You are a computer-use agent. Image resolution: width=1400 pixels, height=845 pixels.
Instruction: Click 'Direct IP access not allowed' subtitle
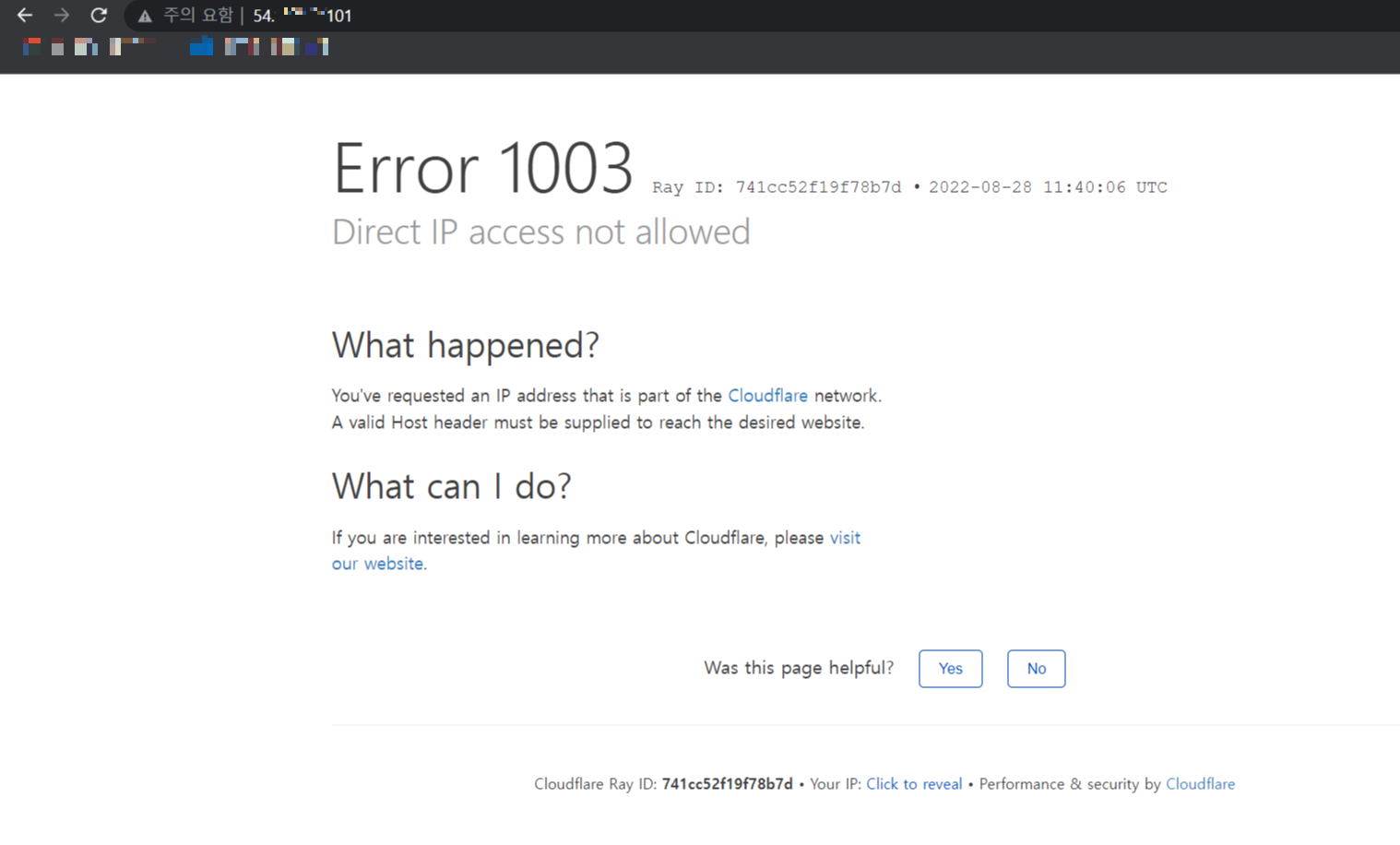[541, 232]
